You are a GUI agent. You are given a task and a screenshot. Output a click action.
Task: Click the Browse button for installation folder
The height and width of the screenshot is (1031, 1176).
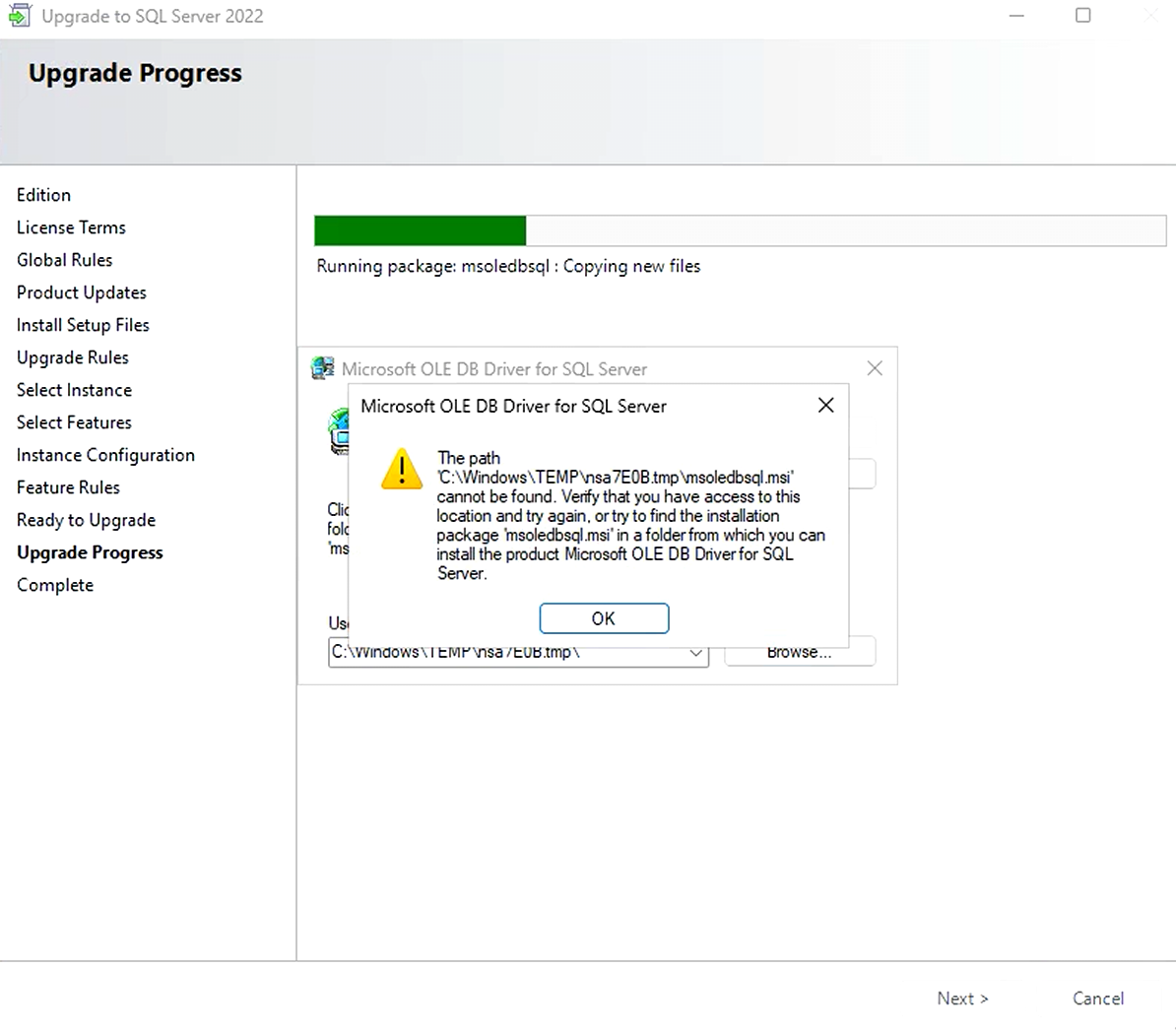[x=800, y=651]
